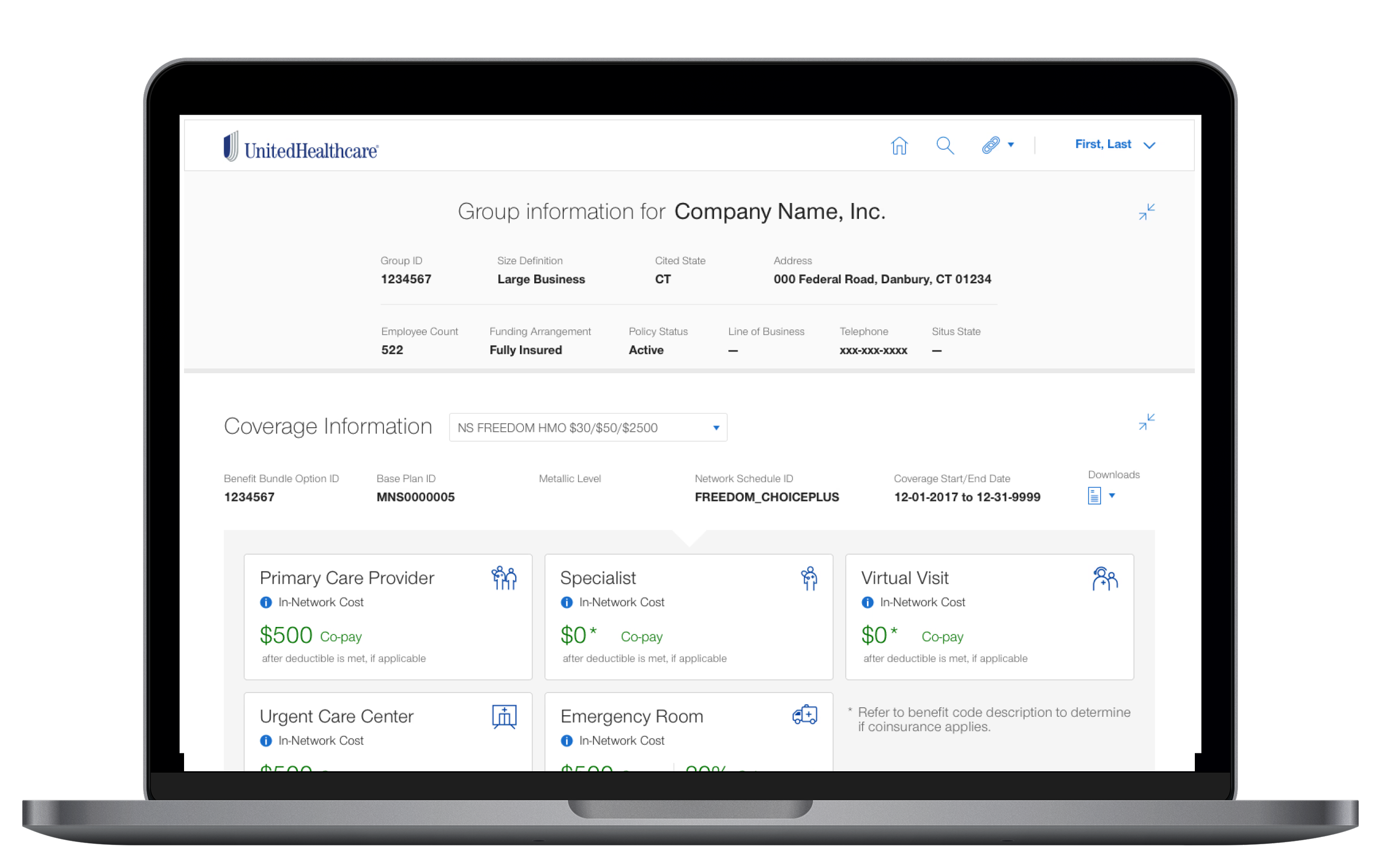The width and height of the screenshot is (1381, 868).
Task: Open search with magnifier icon
Action: click(945, 145)
